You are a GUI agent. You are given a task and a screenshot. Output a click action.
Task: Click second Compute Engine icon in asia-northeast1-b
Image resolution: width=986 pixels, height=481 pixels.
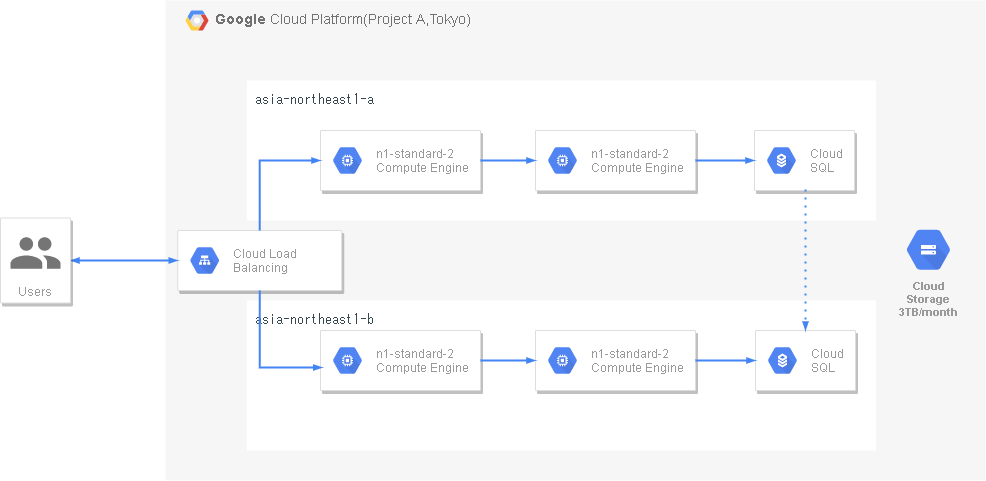(x=562, y=360)
